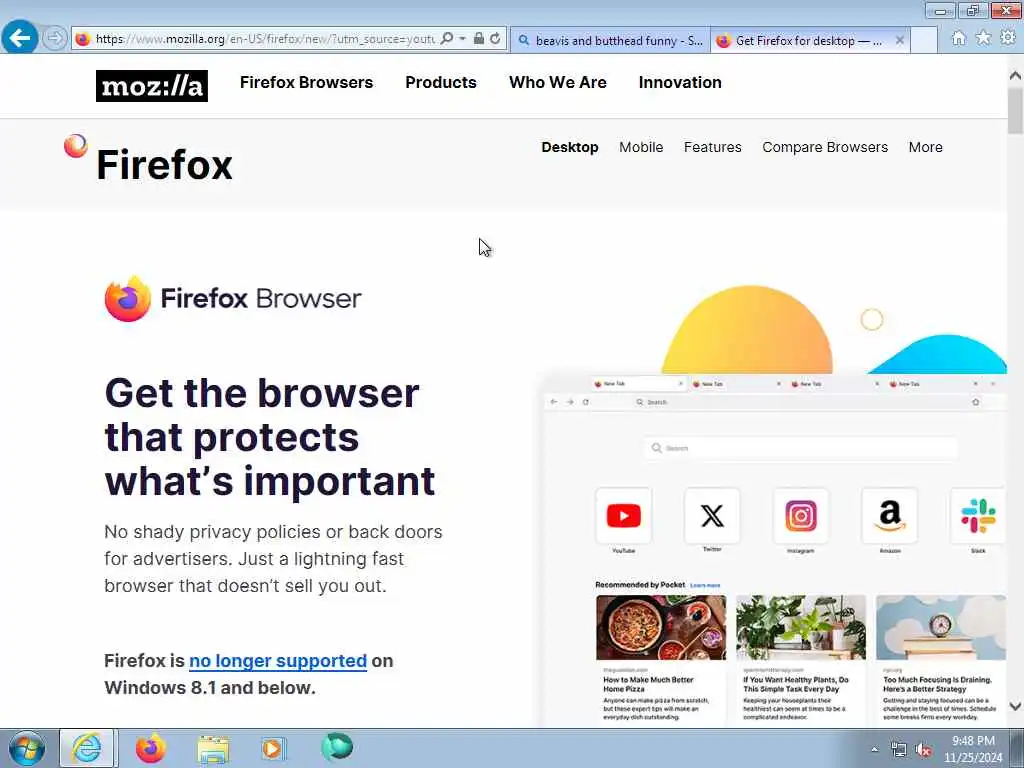
Task: Click the YouTube tile in browser preview
Action: [x=623, y=516]
